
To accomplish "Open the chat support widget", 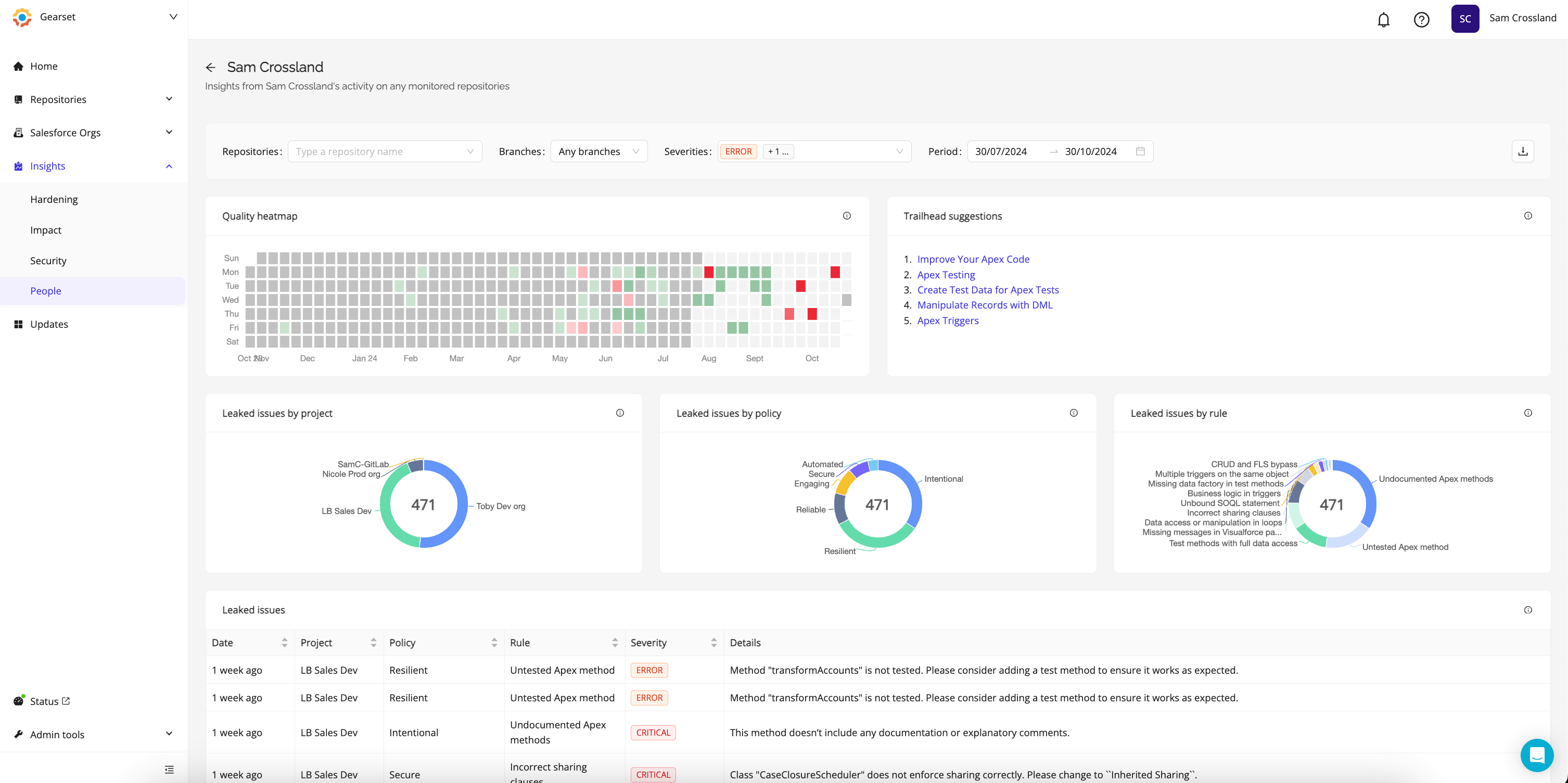I will (1536, 755).
